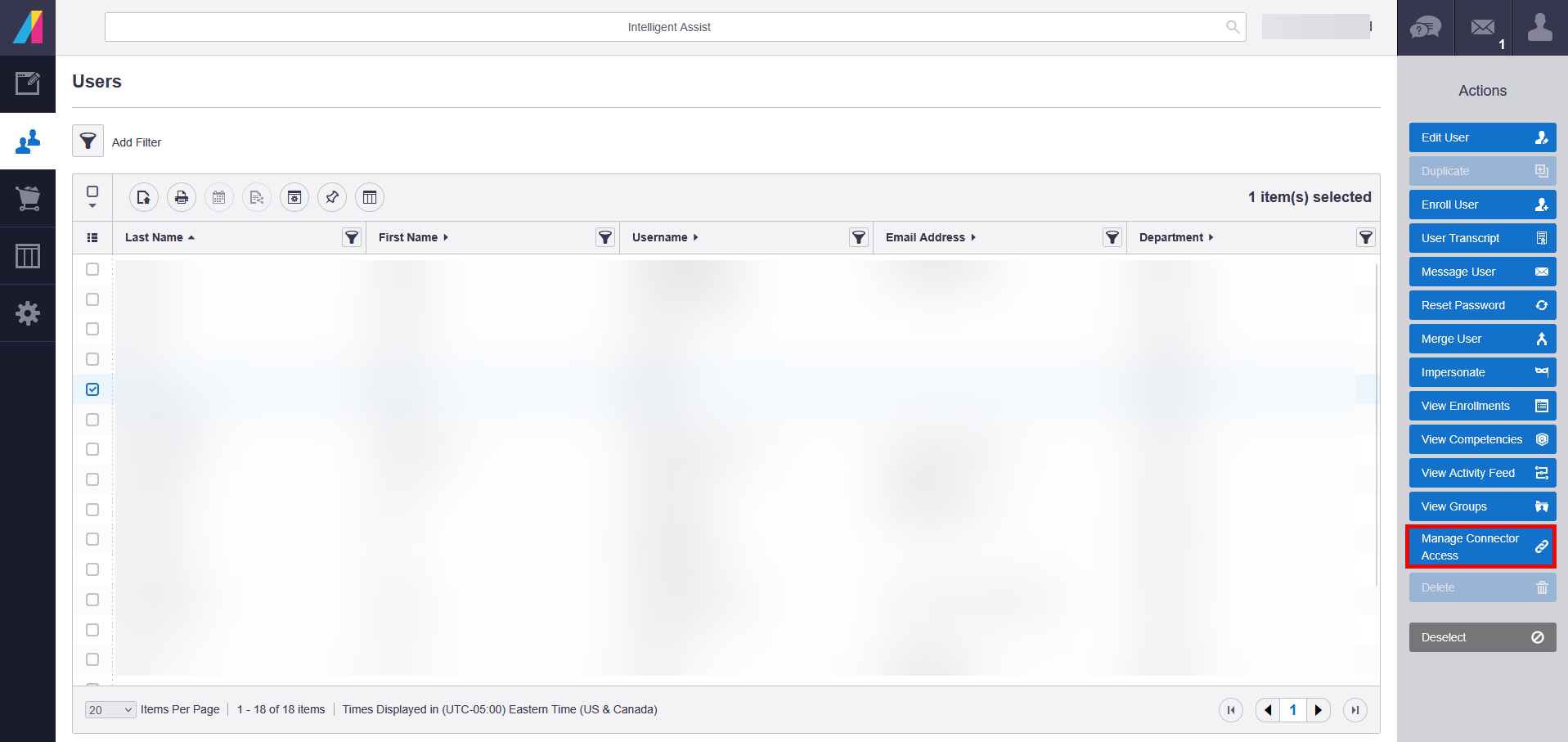1568x742 pixels.
Task: Click Message User action
Action: point(1482,272)
